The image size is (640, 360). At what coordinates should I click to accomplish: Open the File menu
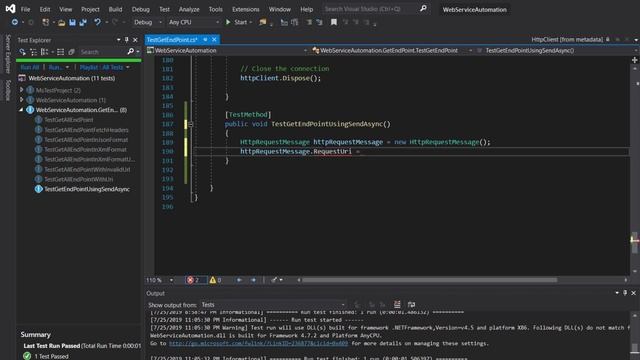click(x=25, y=9)
